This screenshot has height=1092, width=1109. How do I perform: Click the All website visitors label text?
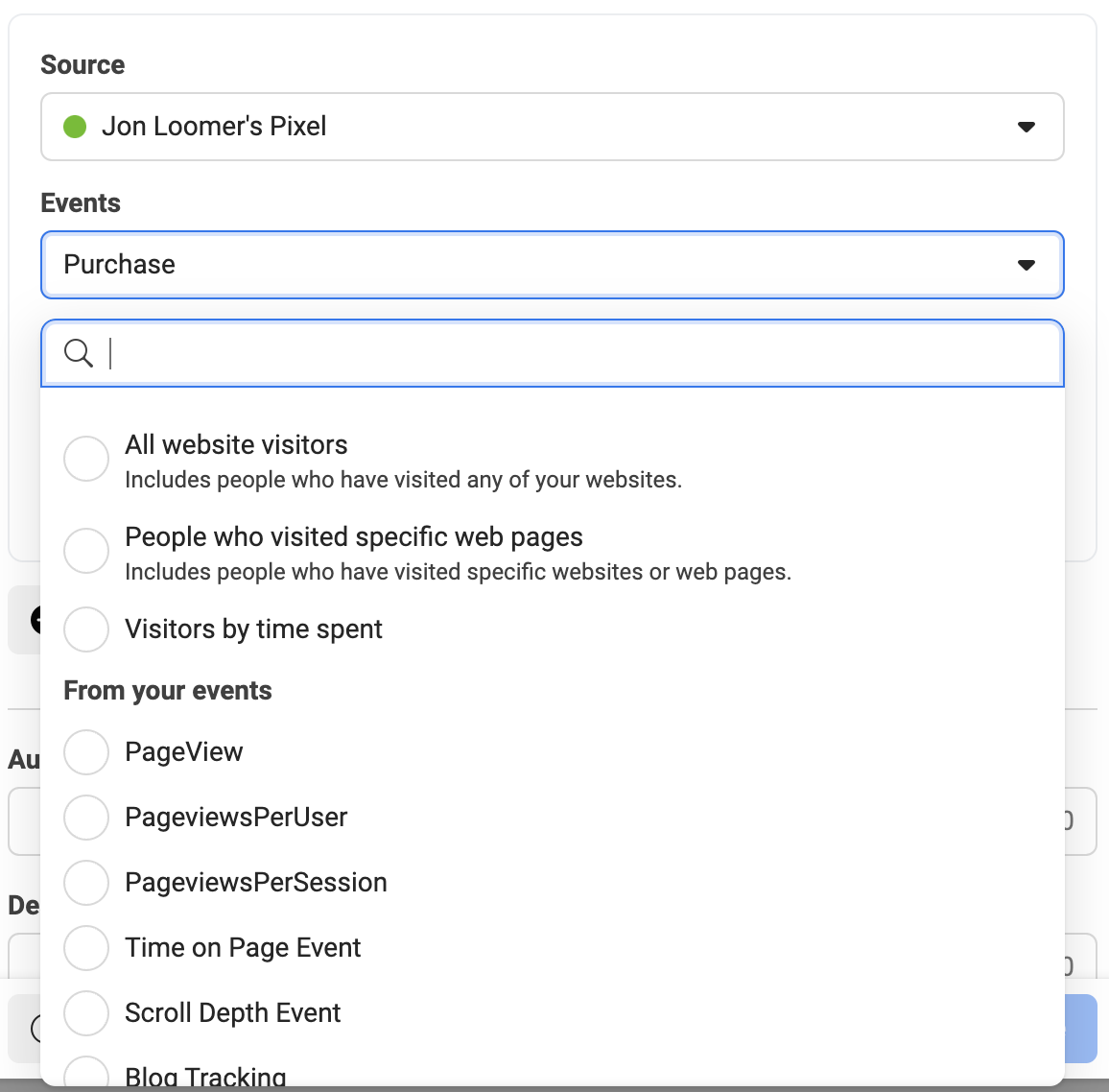pos(236,445)
